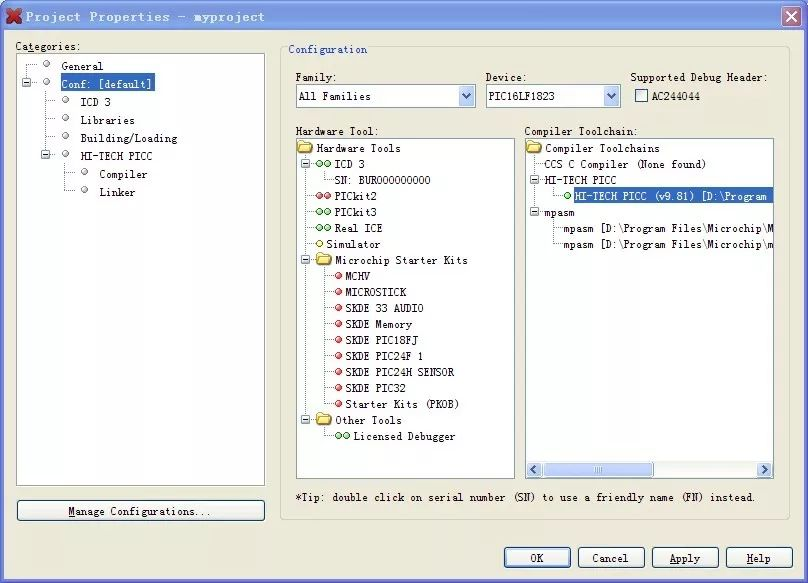
Task: Select CCS C Compiler (None found) entry
Action: [x=625, y=164]
